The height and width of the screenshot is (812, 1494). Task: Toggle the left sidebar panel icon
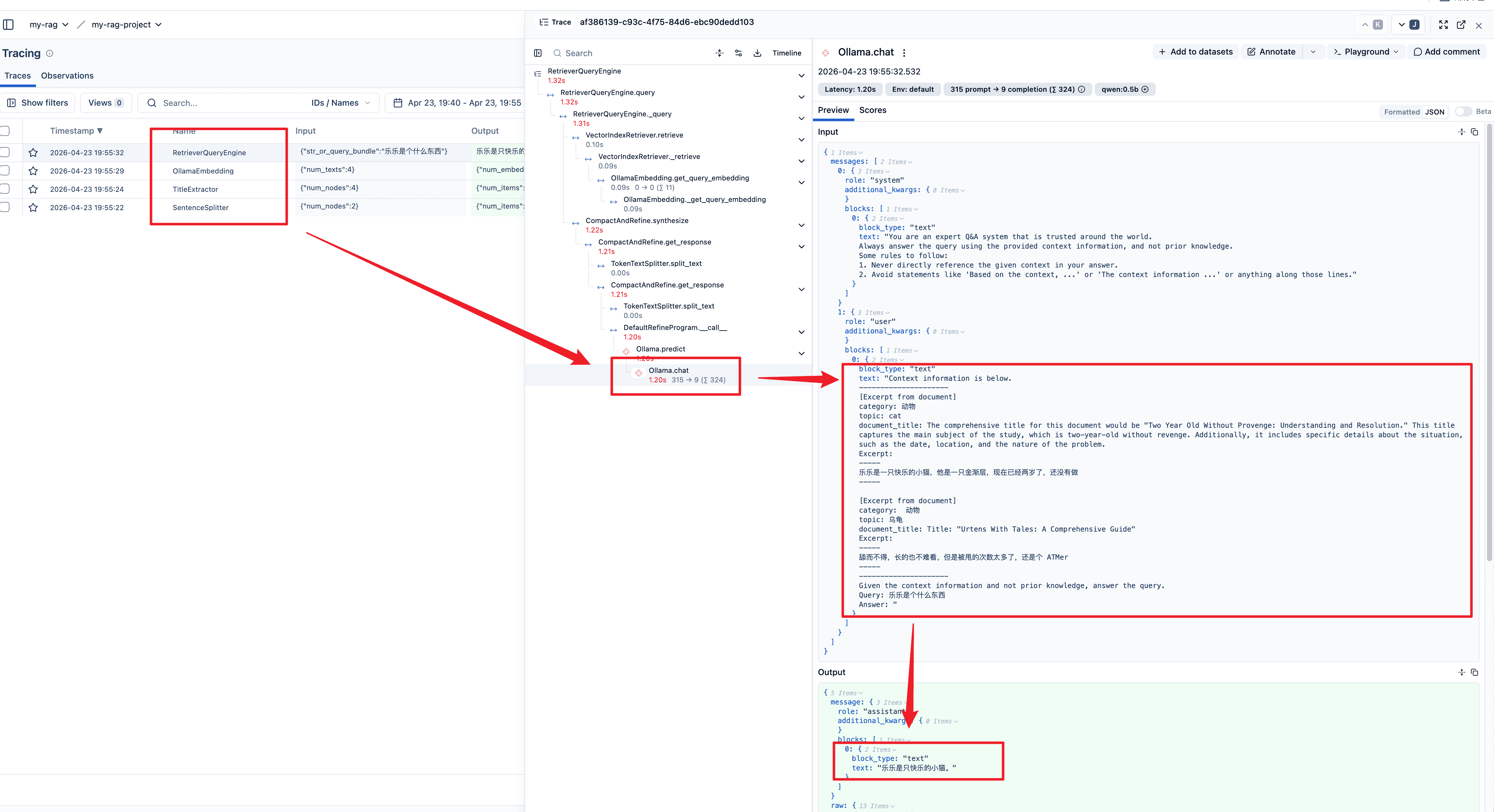(x=8, y=24)
